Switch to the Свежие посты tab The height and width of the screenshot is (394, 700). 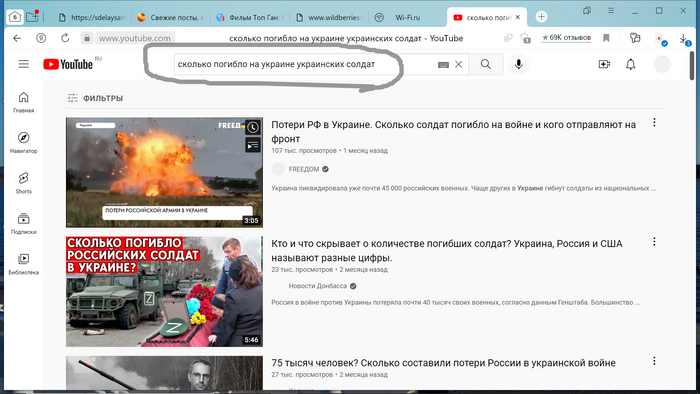point(170,17)
